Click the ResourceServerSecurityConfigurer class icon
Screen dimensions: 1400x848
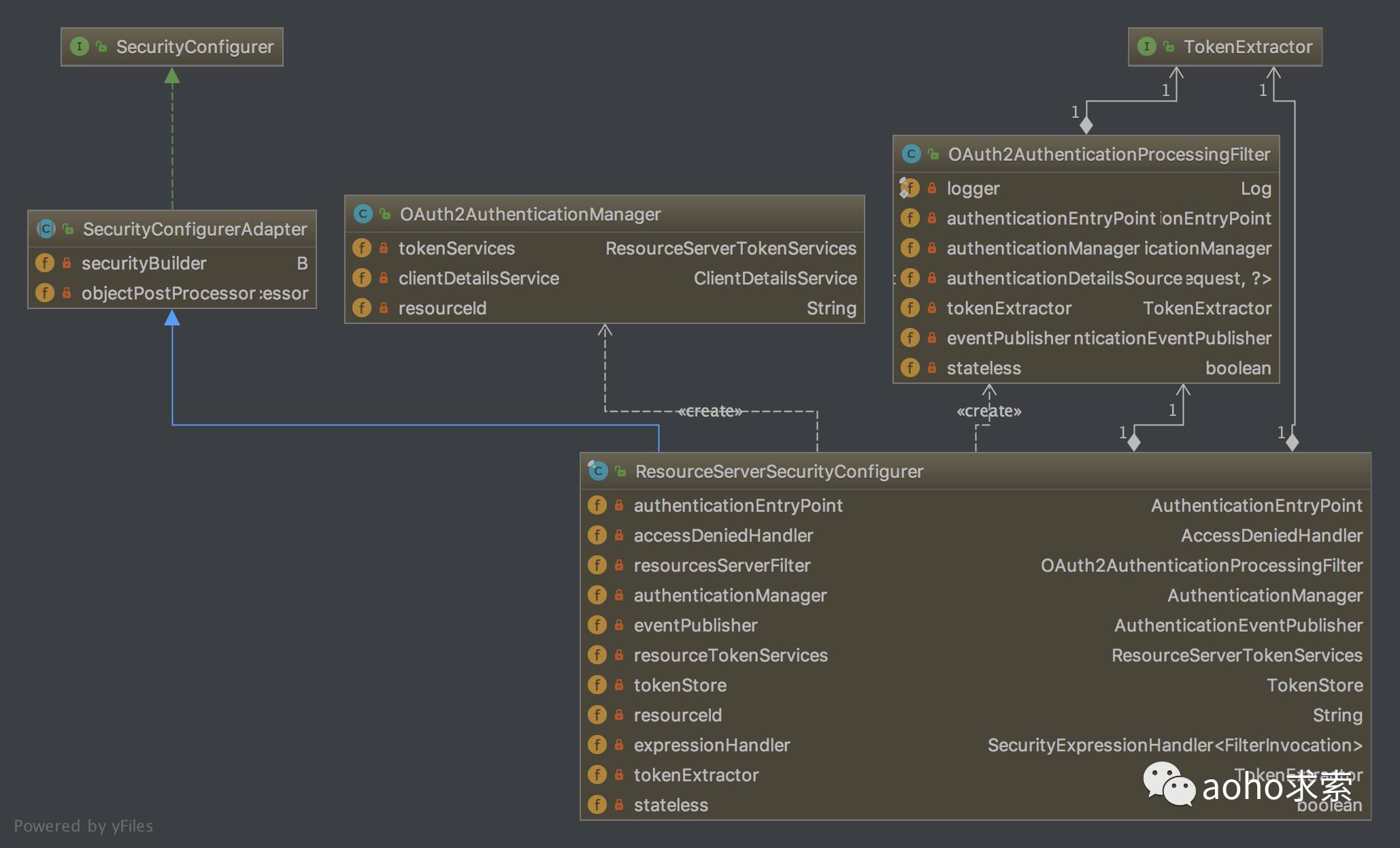click(598, 471)
